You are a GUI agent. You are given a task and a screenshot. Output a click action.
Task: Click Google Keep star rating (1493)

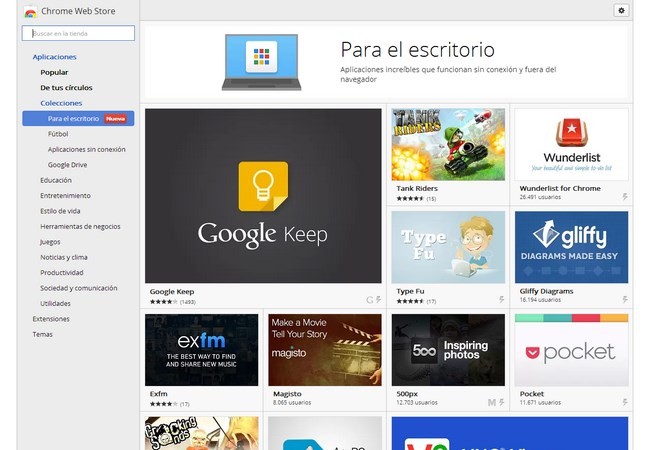172,302
